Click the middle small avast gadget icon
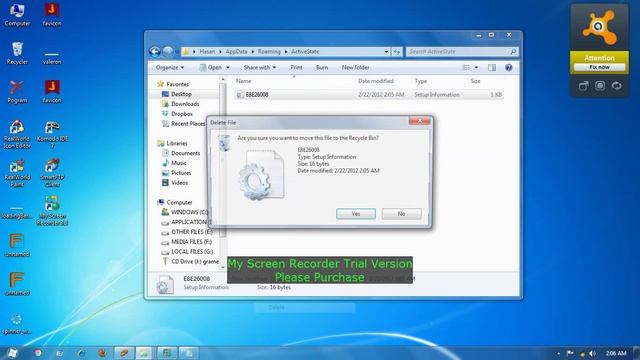The width and height of the screenshot is (640, 360). (x=600, y=86)
